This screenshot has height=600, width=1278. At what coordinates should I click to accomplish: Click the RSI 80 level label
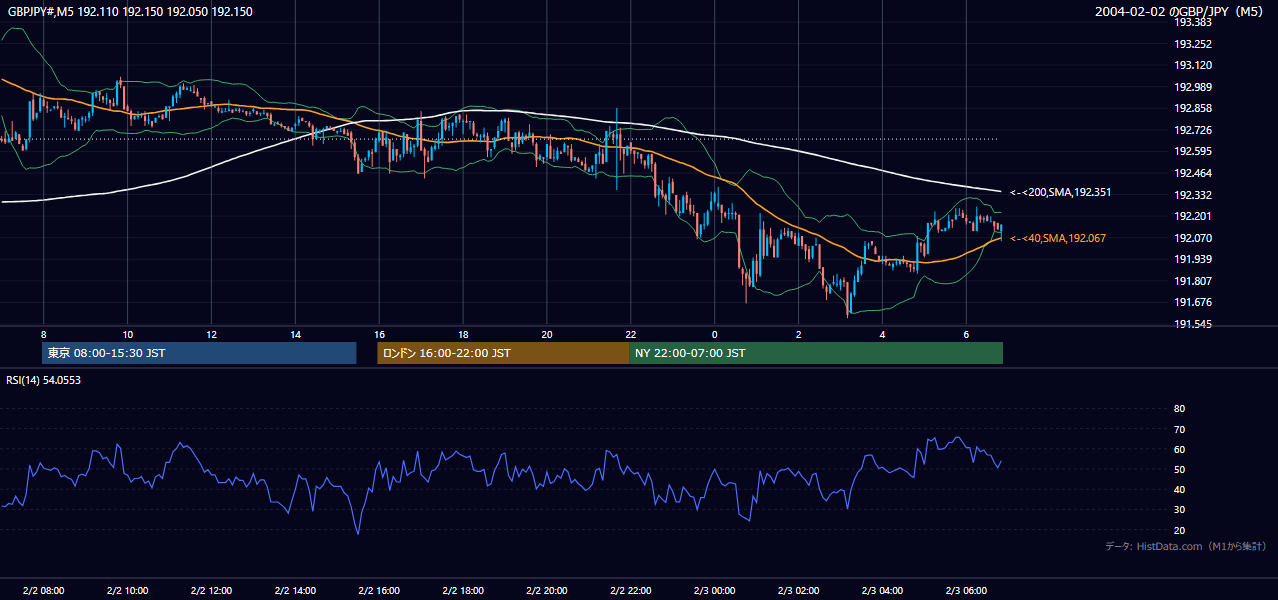coord(1179,409)
